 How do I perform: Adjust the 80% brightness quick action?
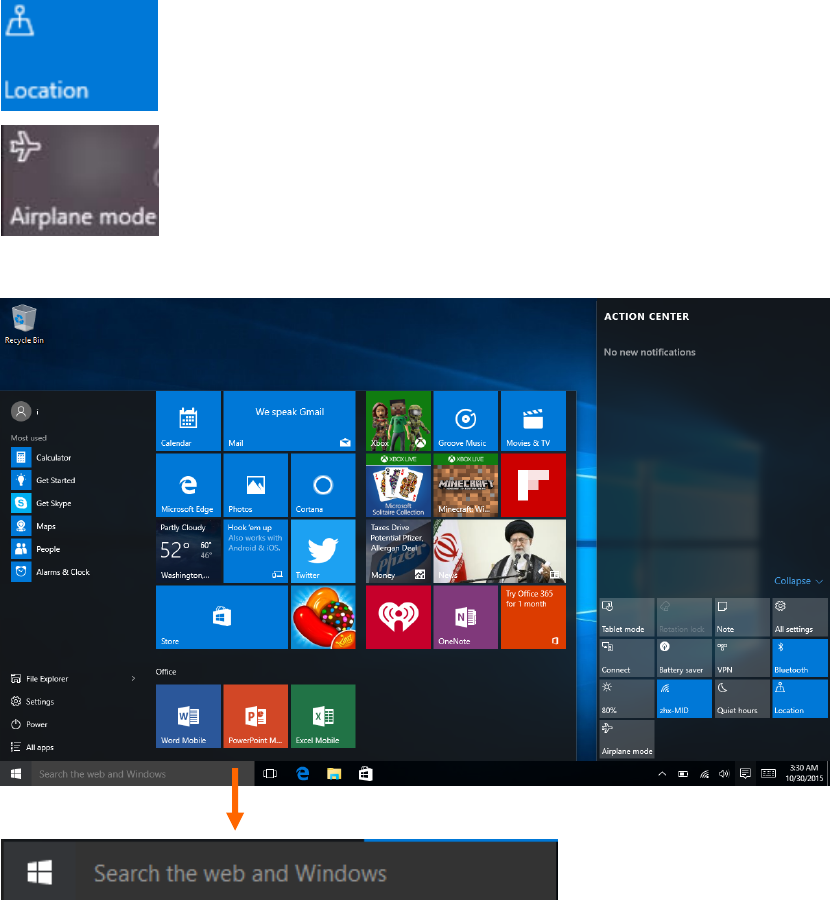click(627, 699)
